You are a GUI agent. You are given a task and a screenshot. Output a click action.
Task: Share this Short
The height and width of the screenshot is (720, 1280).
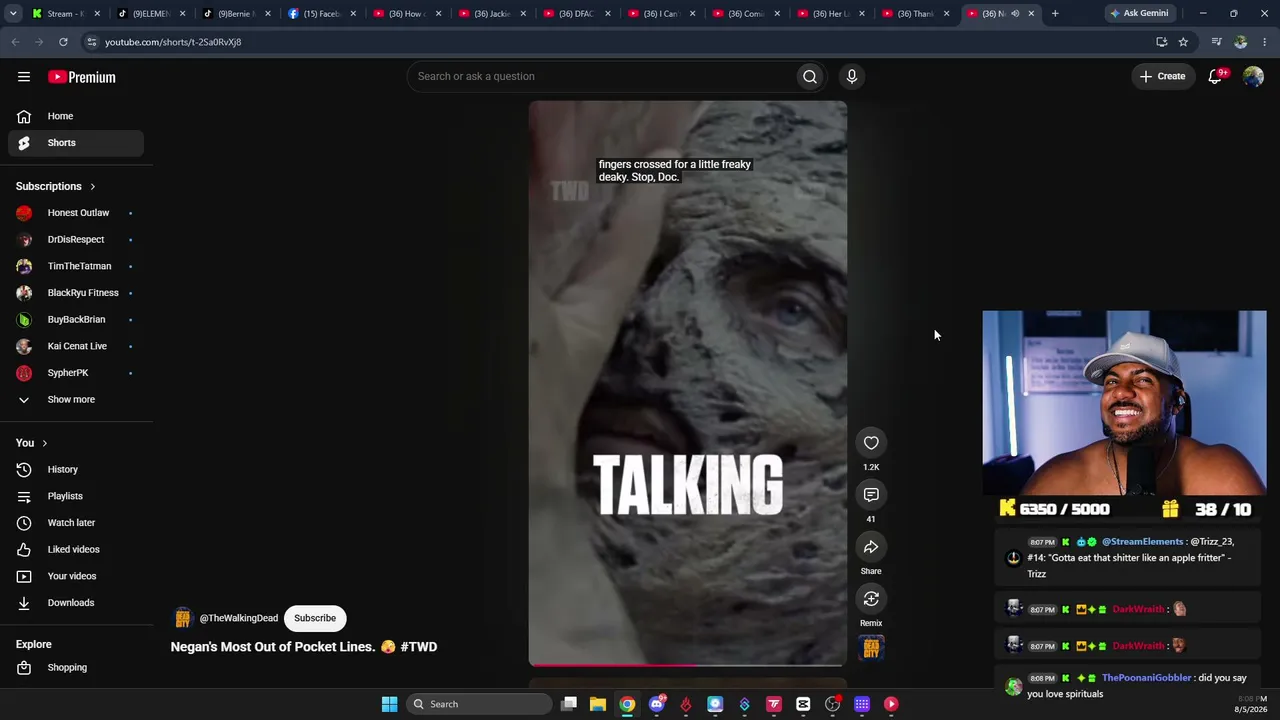point(871,547)
